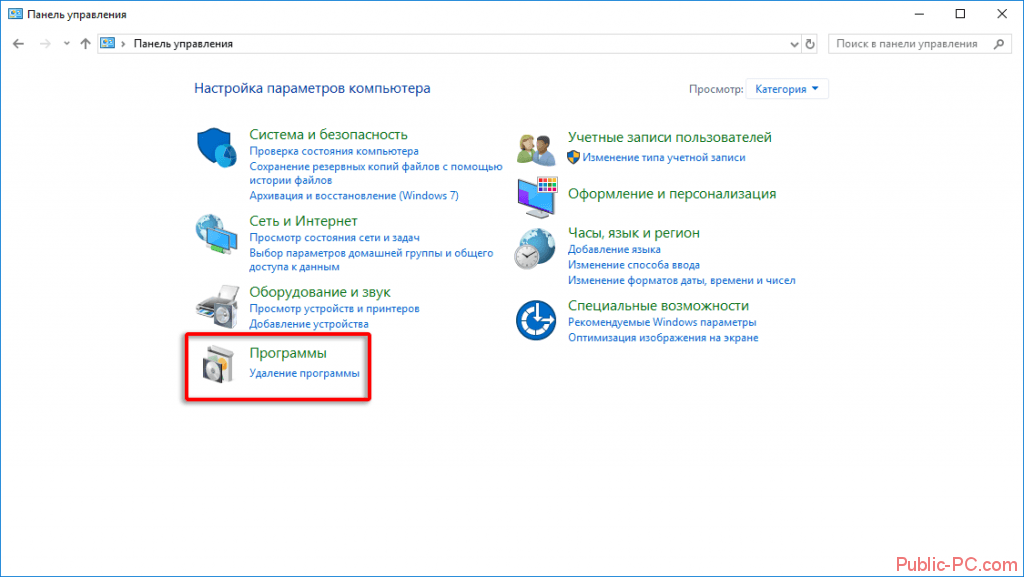This screenshot has height=577, width=1024.
Task: Click the Ease of Access blue icon
Action: (536, 320)
